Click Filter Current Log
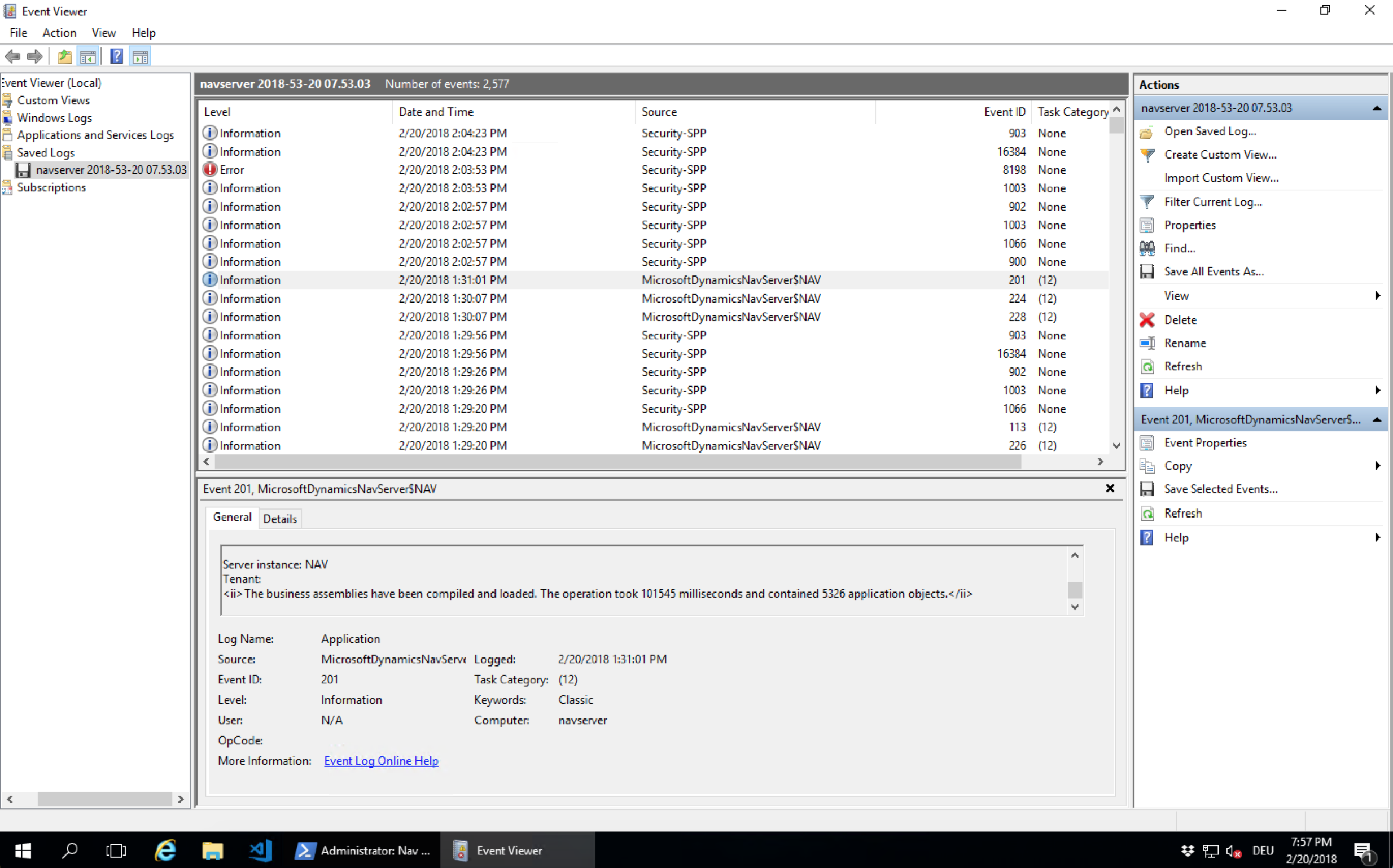1393x868 pixels. point(1212,201)
